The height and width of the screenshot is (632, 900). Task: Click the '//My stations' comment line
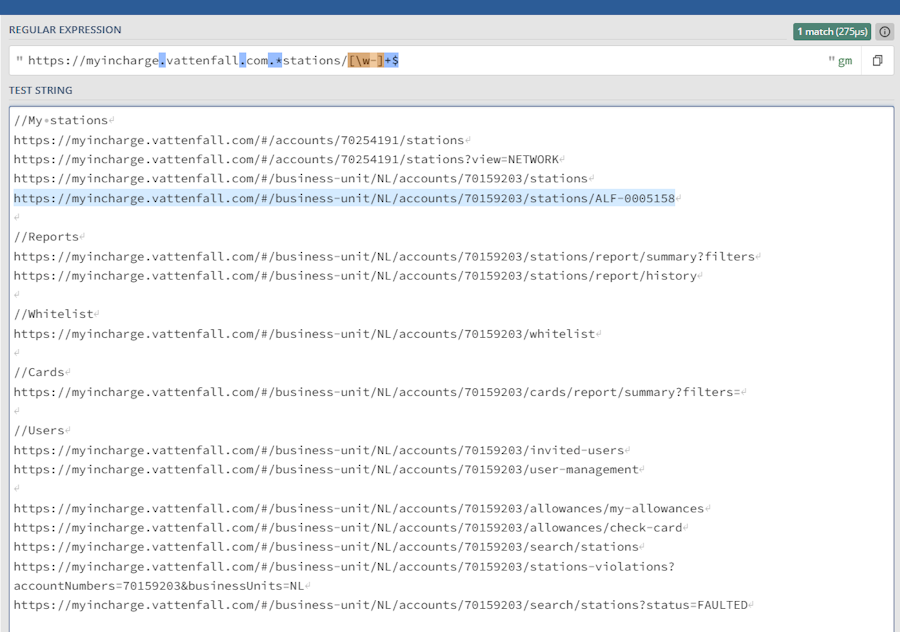[x=61, y=121]
